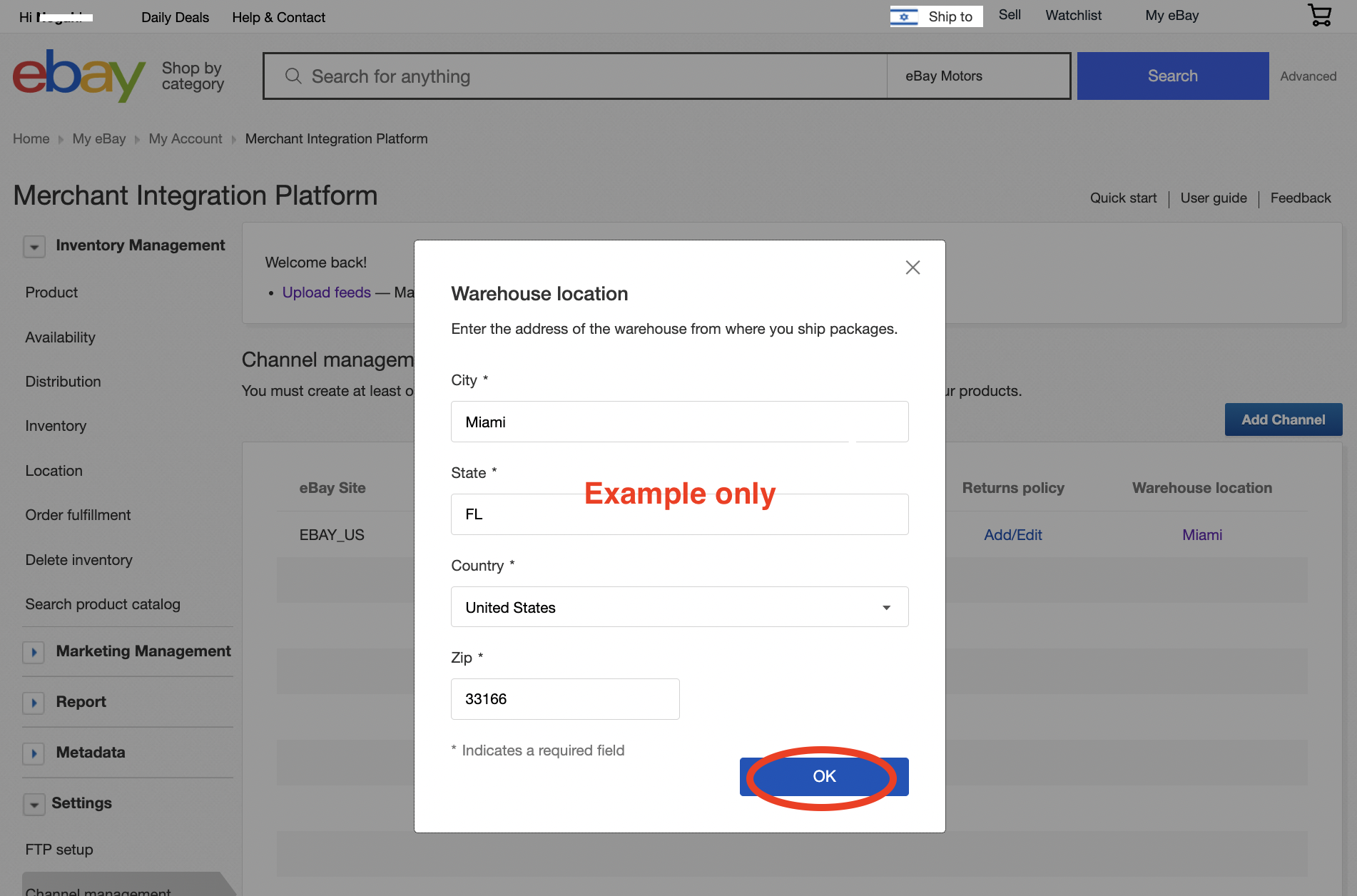1357x896 pixels.
Task: Select Order fulfillment in sidebar
Action: tap(78, 515)
